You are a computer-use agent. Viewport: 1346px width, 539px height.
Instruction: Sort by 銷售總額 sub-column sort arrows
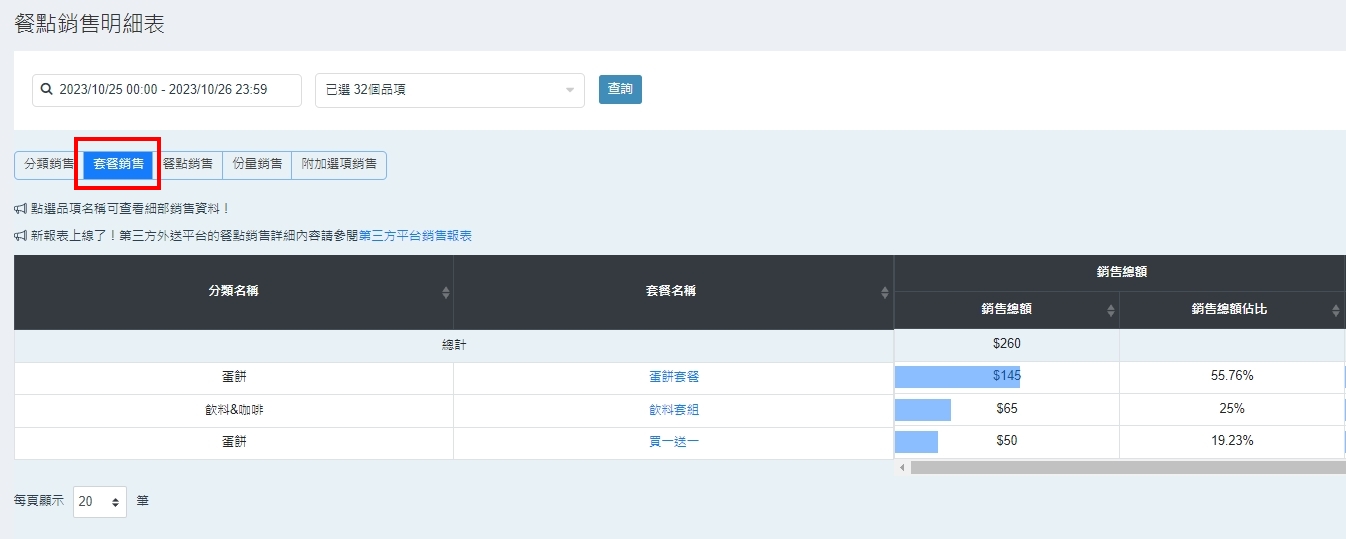(x=1110, y=310)
